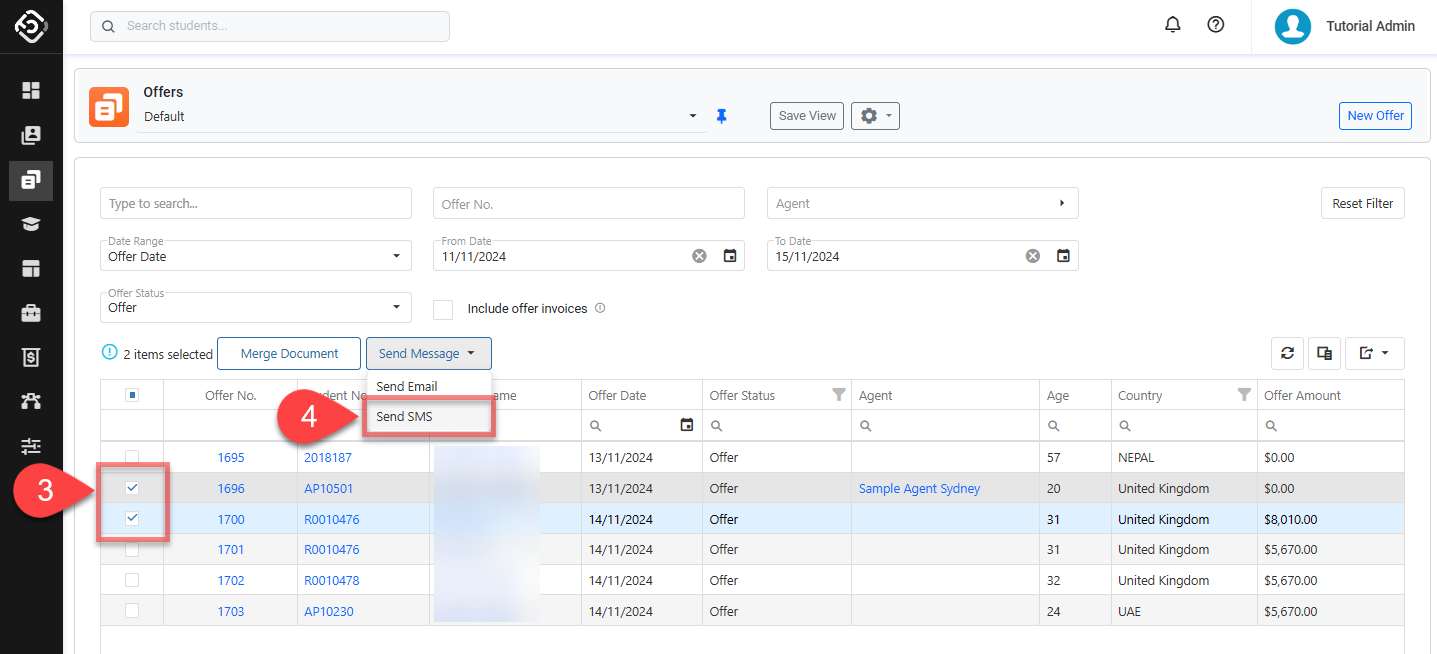
Task: Open the column chooser icon
Action: click(1324, 353)
